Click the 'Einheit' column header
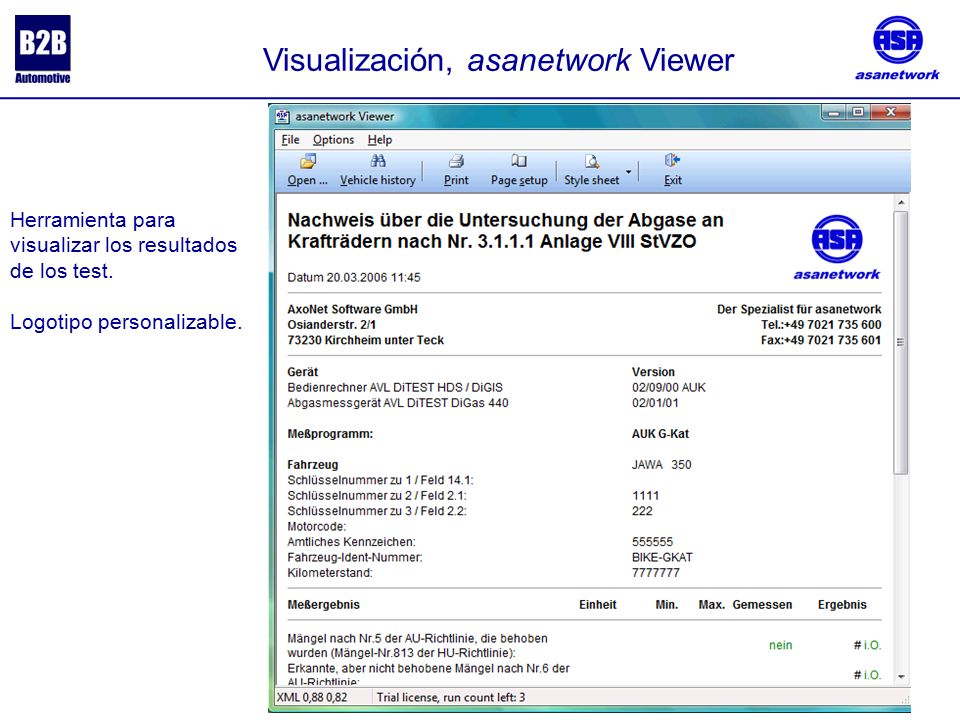This screenshot has width=960, height=720. tap(598, 605)
